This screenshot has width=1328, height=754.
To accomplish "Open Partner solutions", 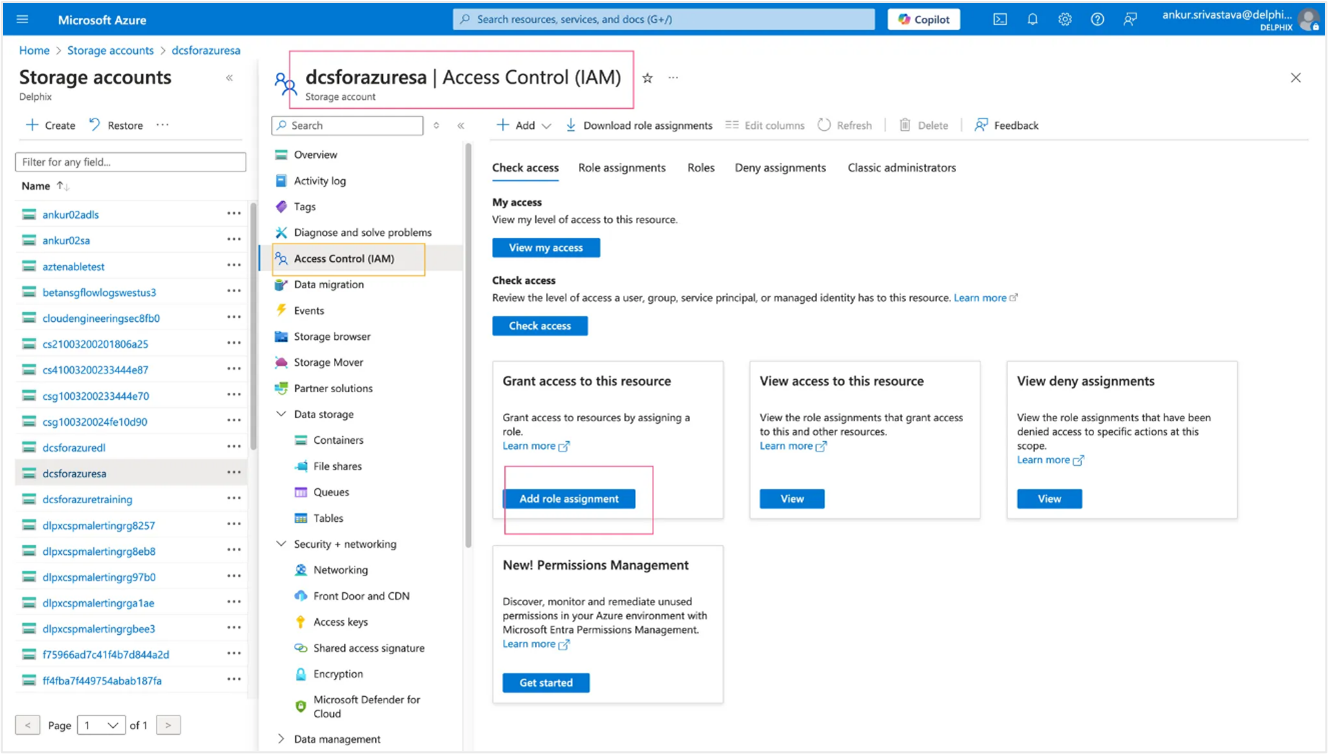I will pos(333,388).
